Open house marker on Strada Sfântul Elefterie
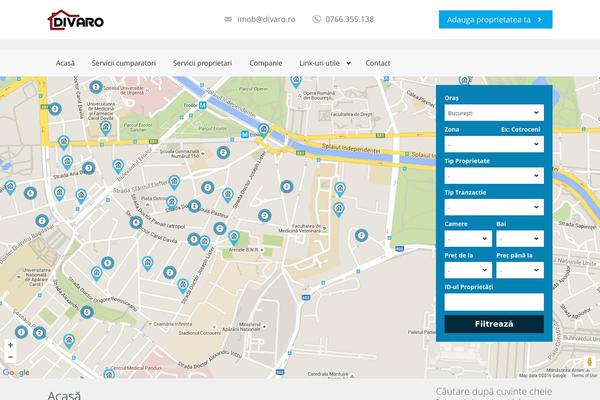This screenshot has height=400, width=600. click(174, 182)
